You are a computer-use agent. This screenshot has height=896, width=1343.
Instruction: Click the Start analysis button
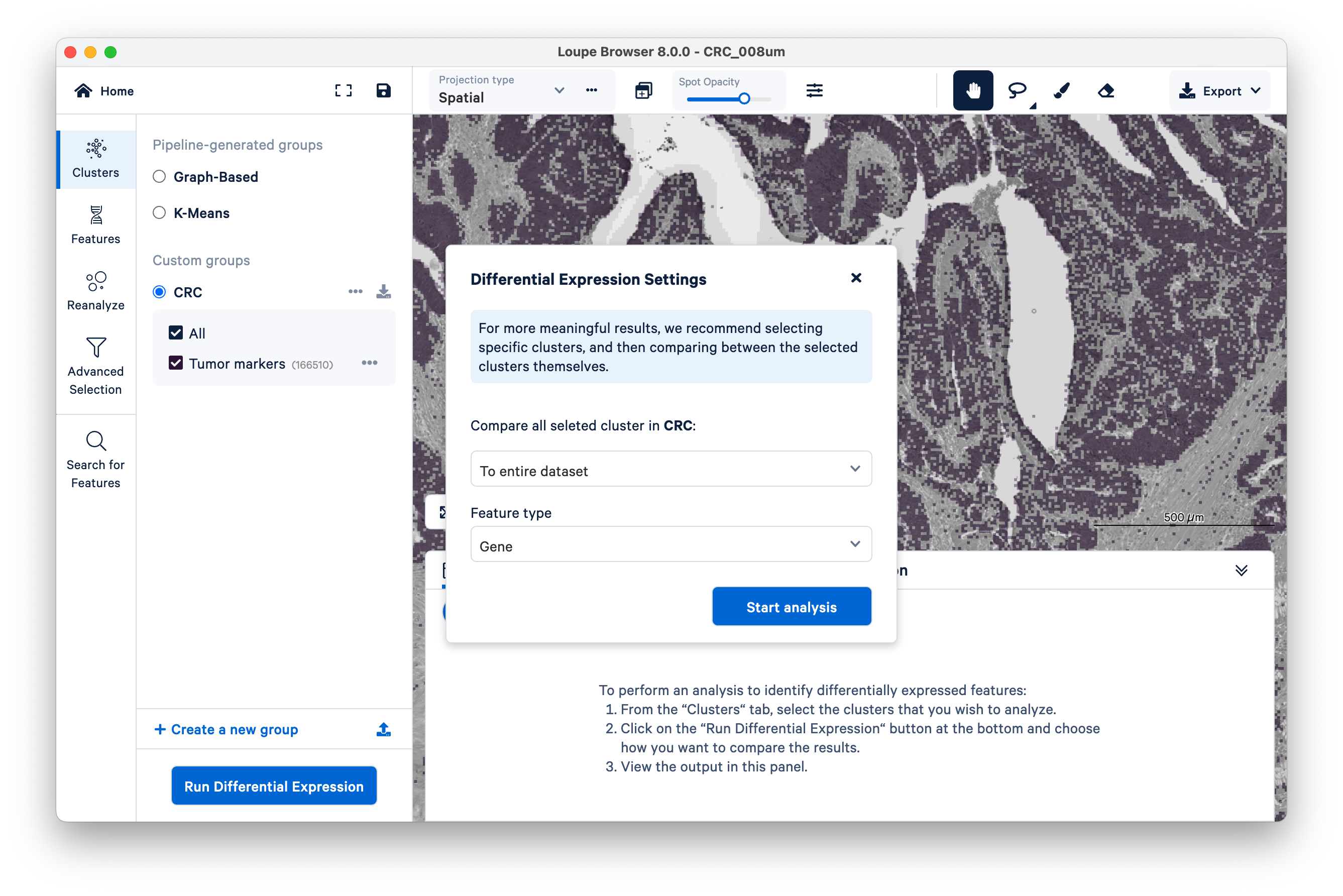tap(792, 607)
